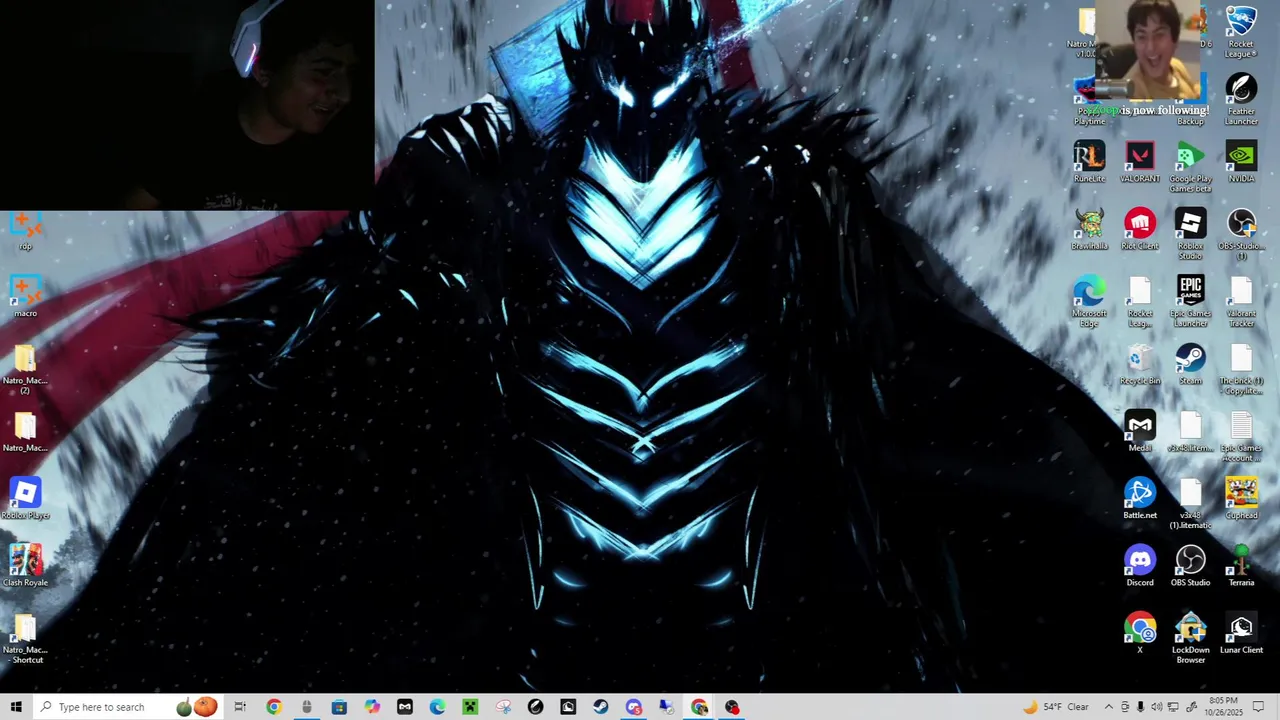Select the Riot Client desktop icon
Image resolution: width=1280 pixels, height=720 pixels.
point(1140,229)
